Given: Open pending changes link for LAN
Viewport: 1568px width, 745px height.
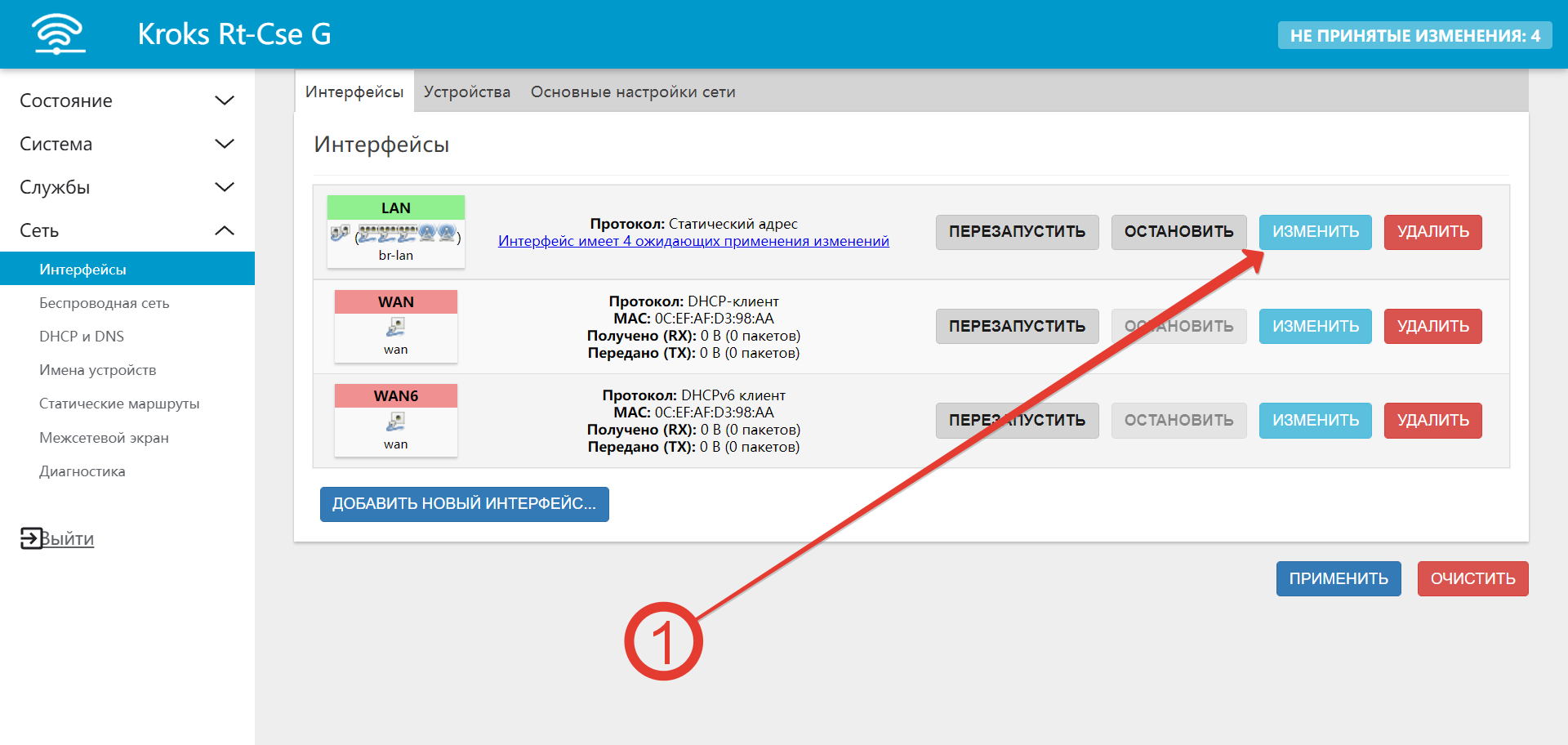Looking at the screenshot, I should (693, 241).
